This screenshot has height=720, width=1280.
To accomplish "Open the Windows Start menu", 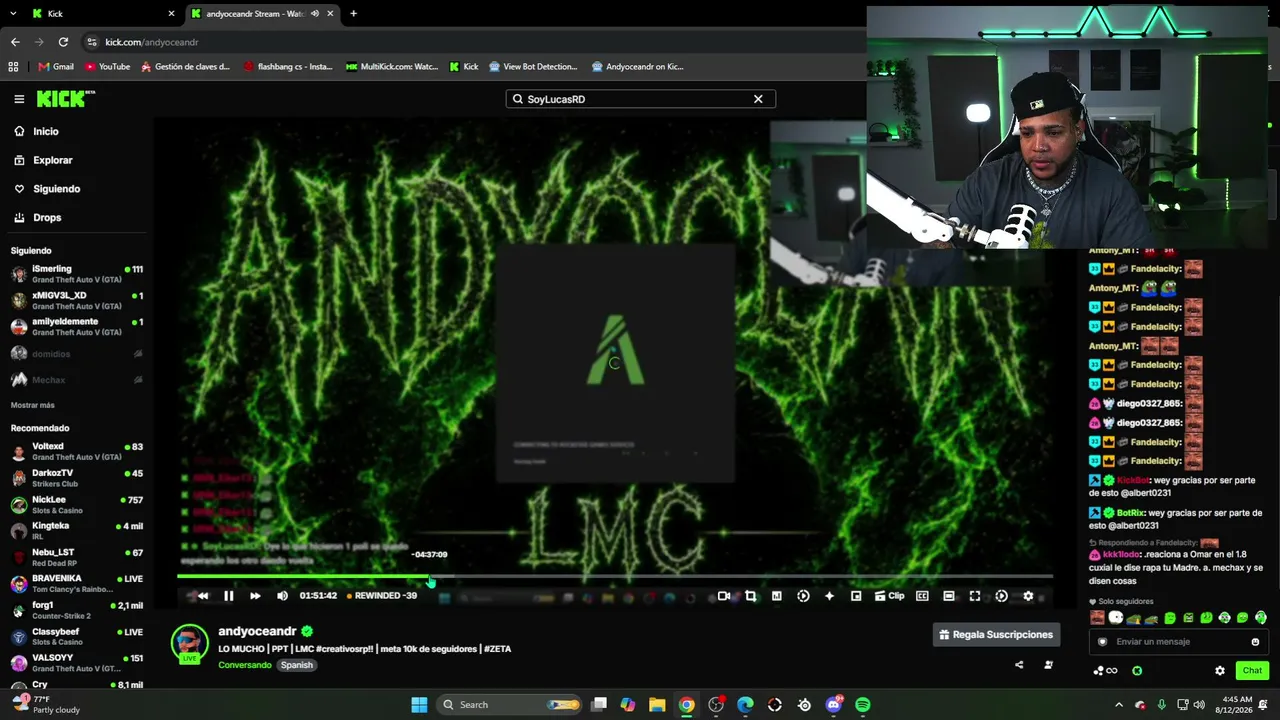I will click(x=420, y=705).
